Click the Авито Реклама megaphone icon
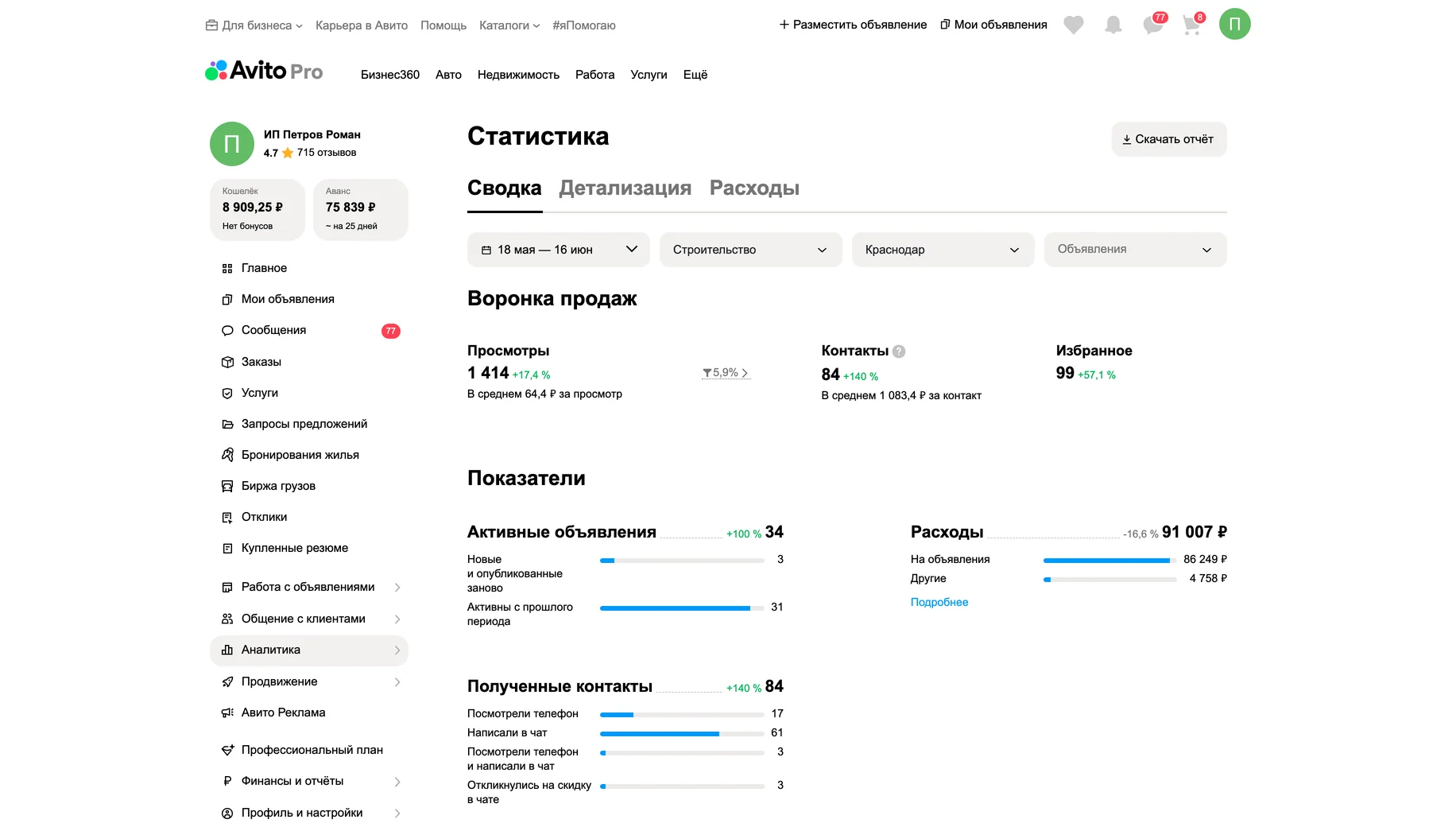Screen dimensions: 1456x827 (227, 713)
